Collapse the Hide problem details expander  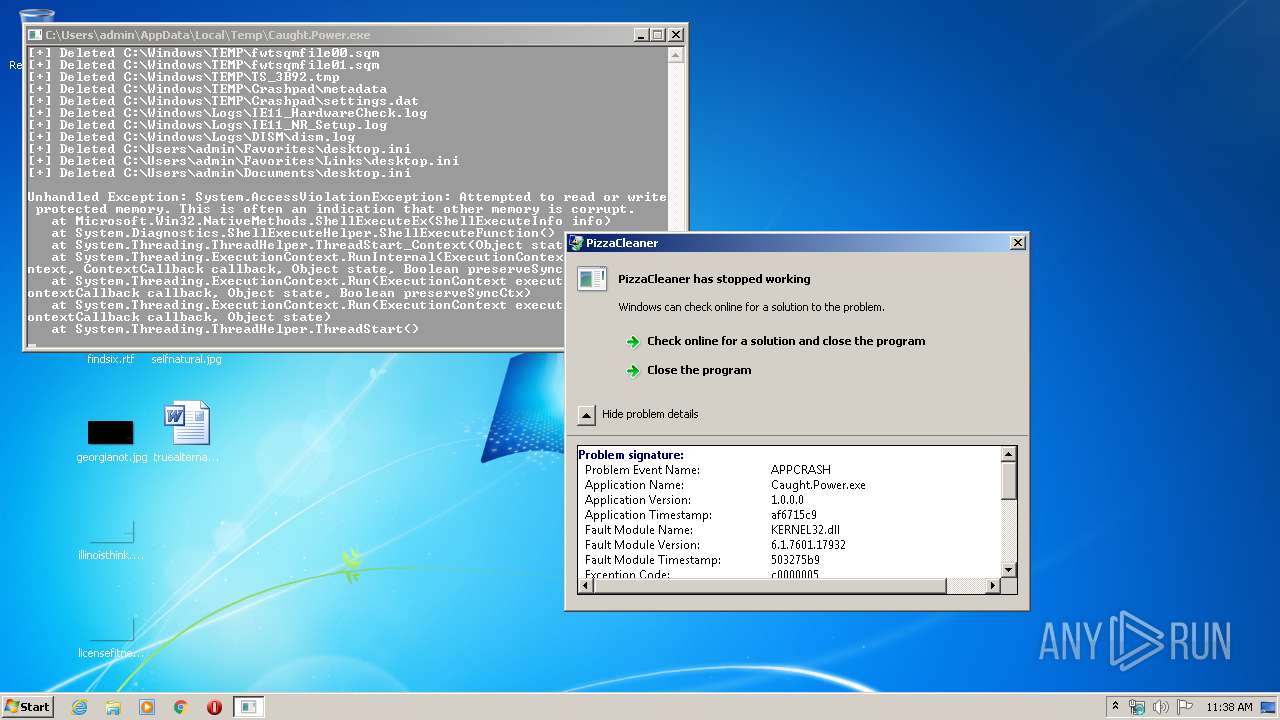pos(587,414)
